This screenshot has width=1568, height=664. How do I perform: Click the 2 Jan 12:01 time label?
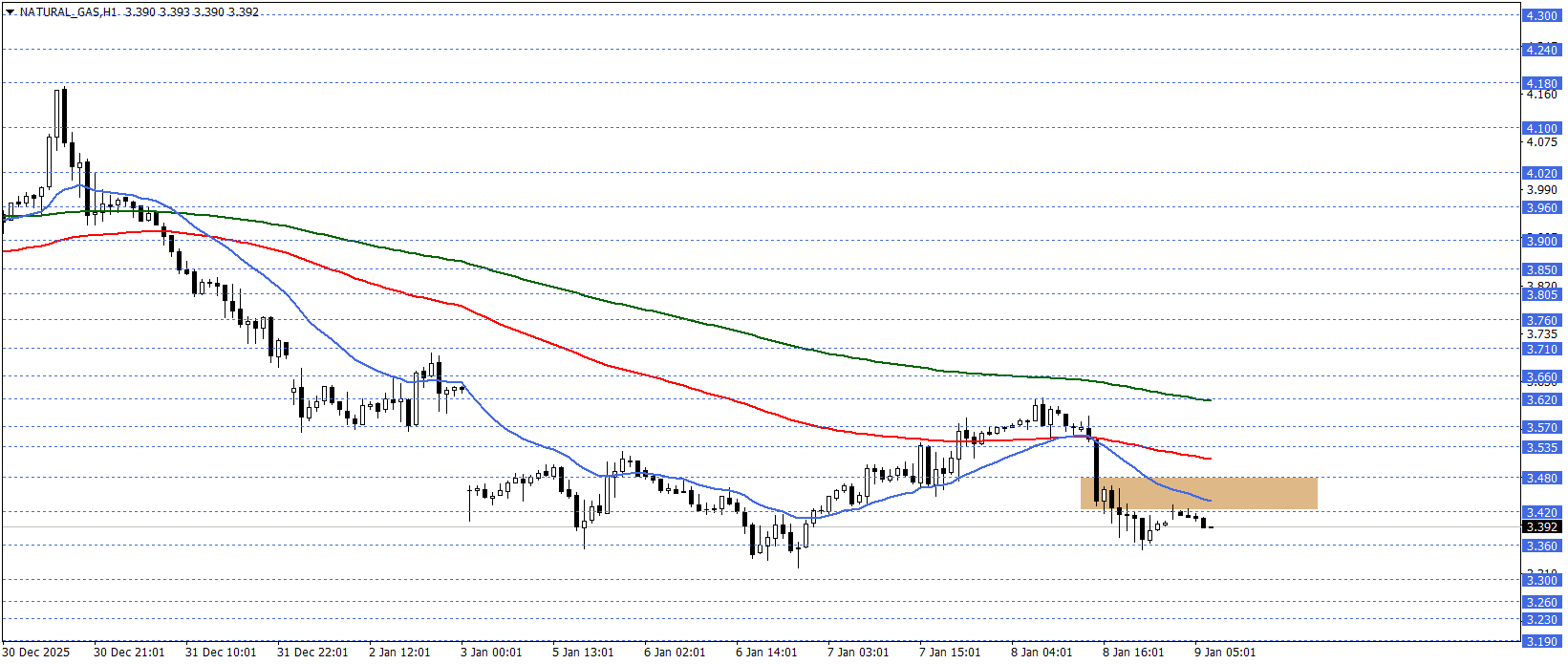click(x=399, y=653)
